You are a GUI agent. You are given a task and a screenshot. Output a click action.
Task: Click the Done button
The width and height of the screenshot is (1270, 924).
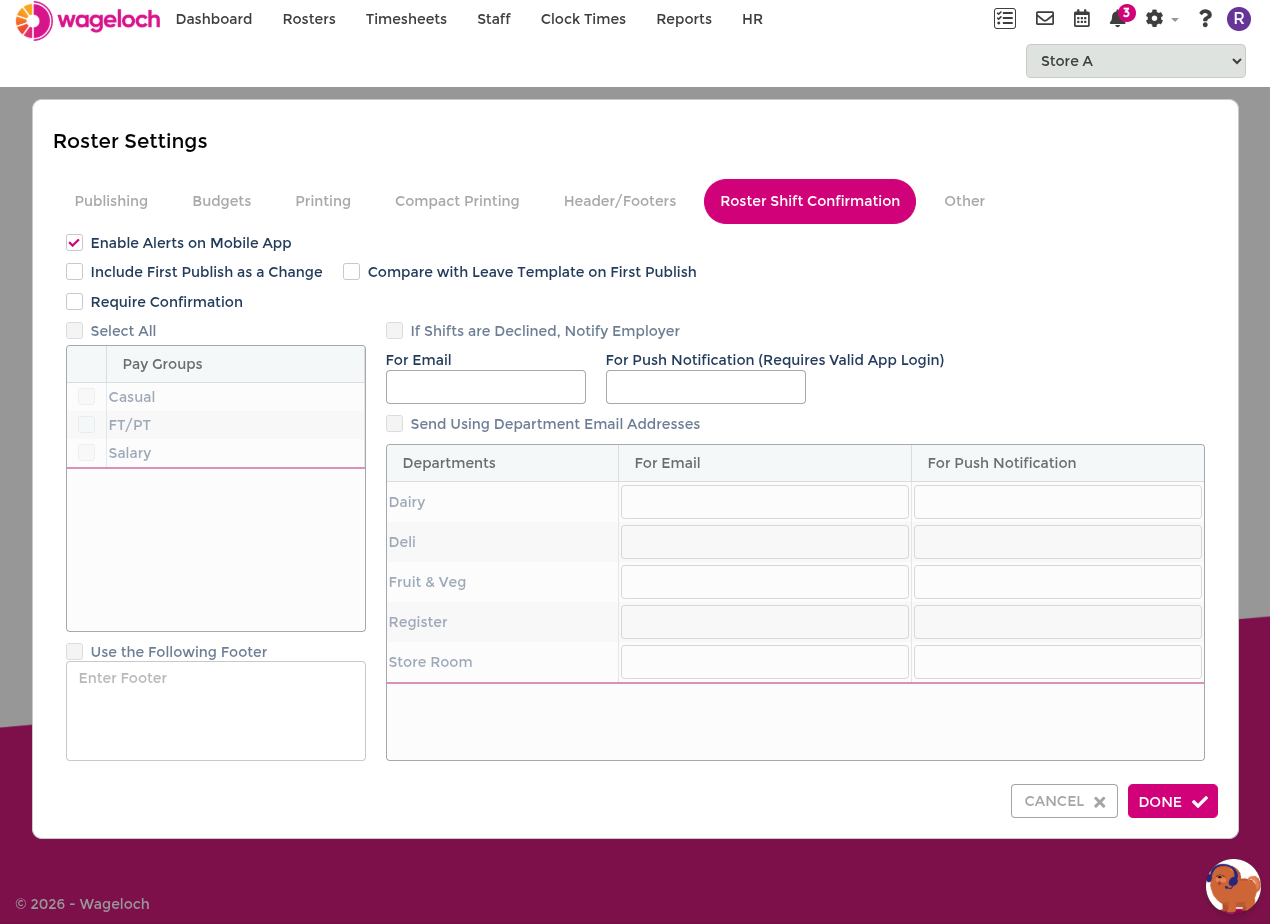pyautogui.click(x=1172, y=801)
